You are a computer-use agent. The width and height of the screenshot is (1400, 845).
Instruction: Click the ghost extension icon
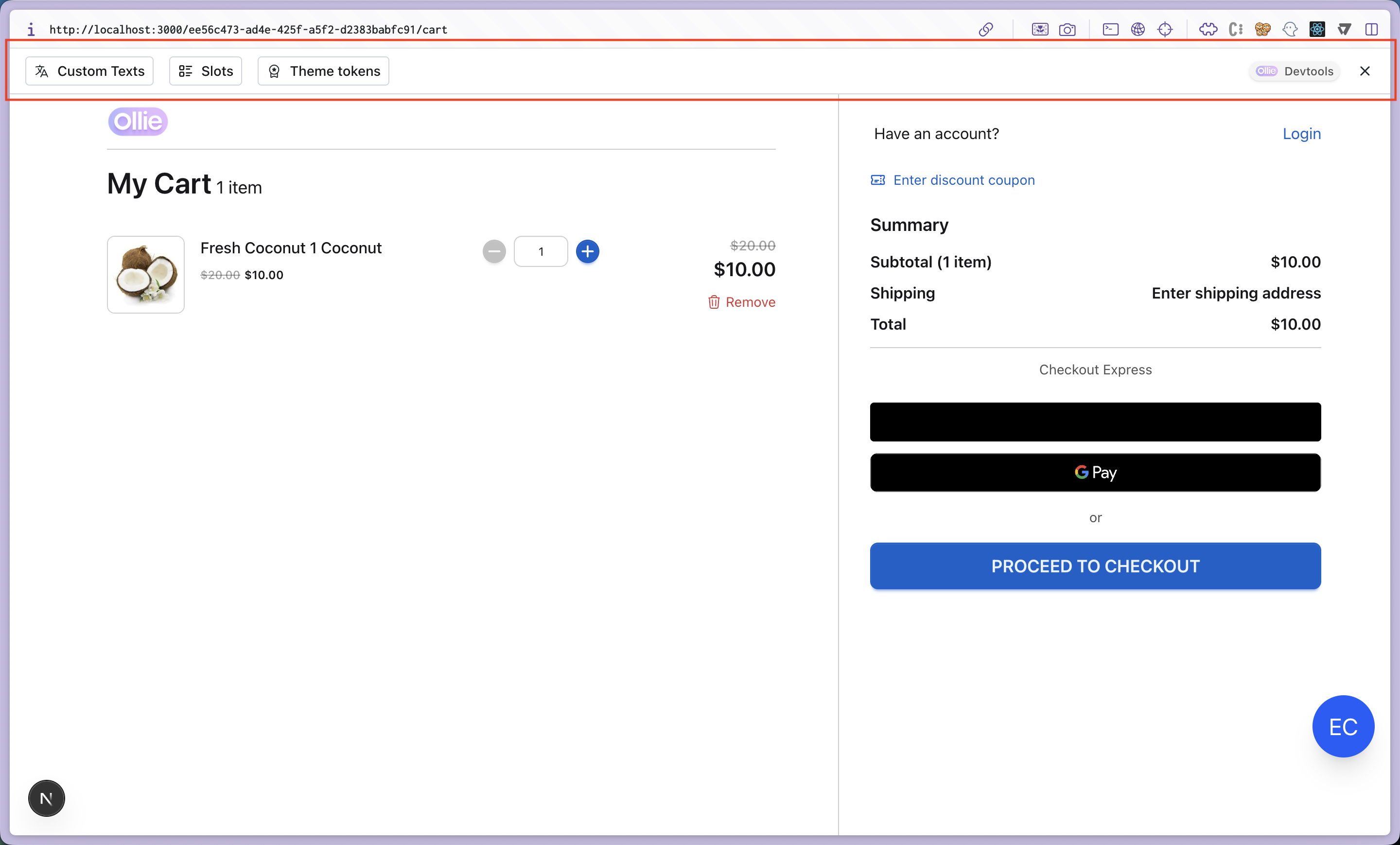(1290, 30)
